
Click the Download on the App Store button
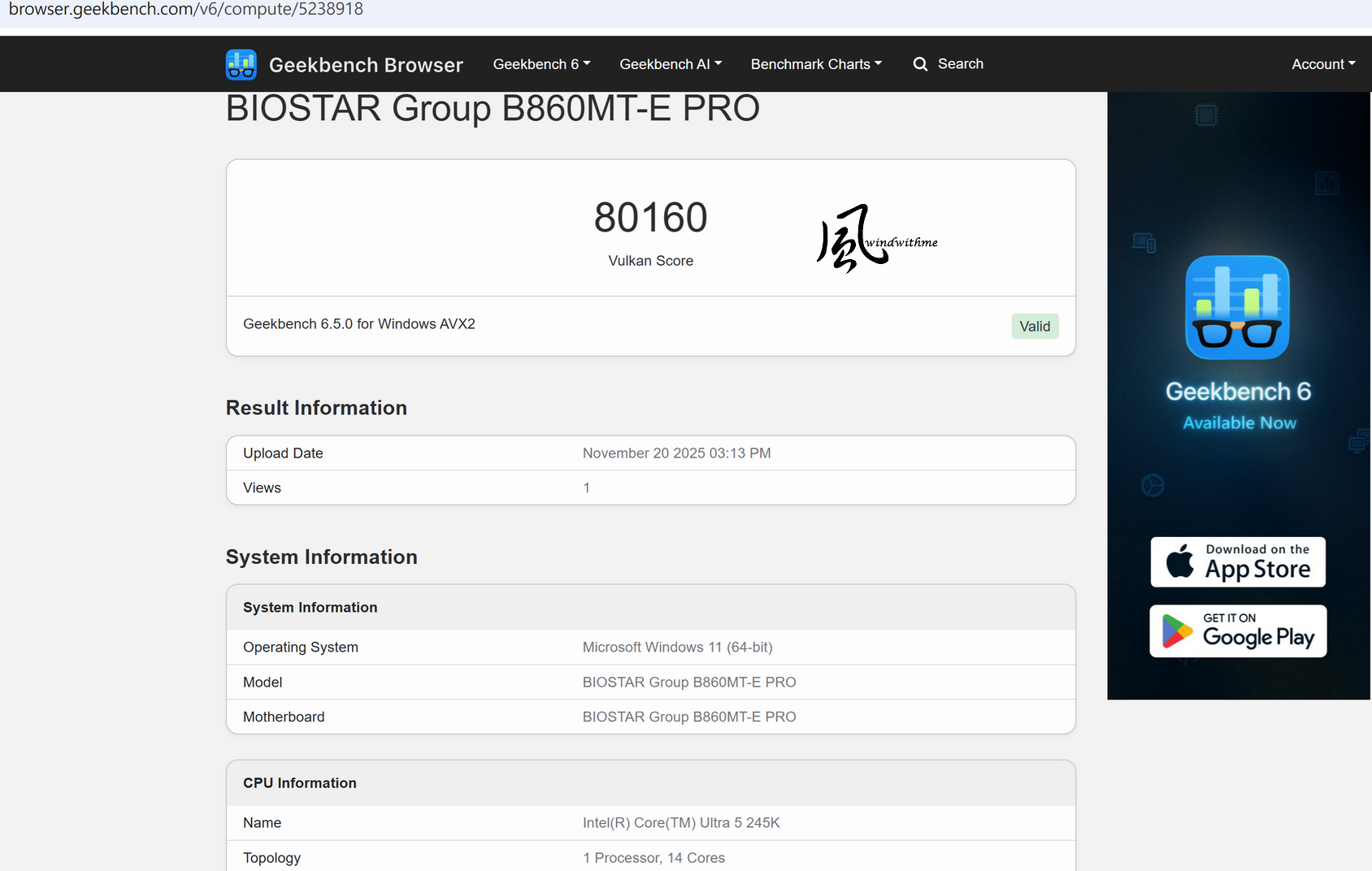[x=1238, y=561]
